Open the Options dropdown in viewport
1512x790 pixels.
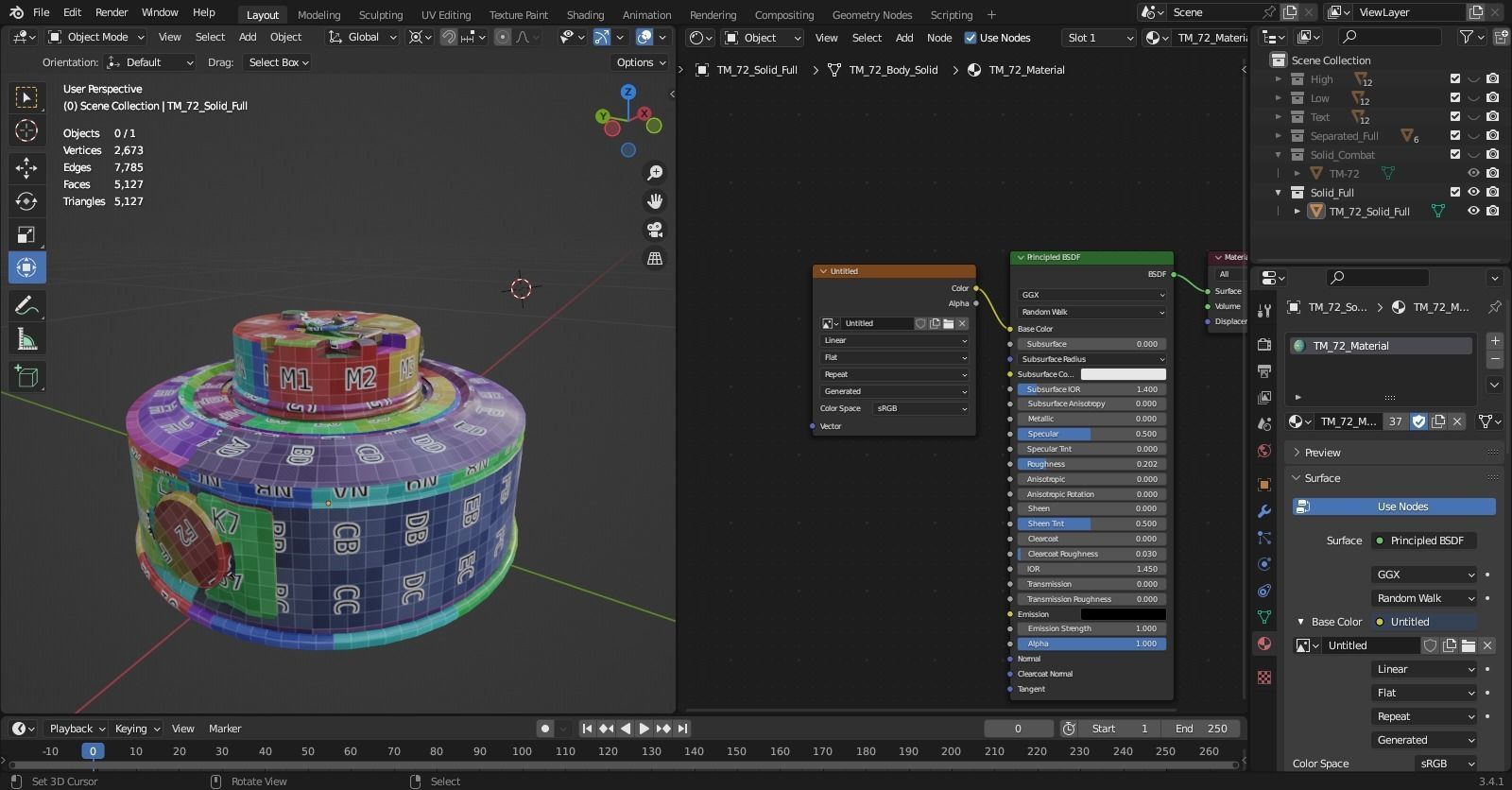click(641, 62)
